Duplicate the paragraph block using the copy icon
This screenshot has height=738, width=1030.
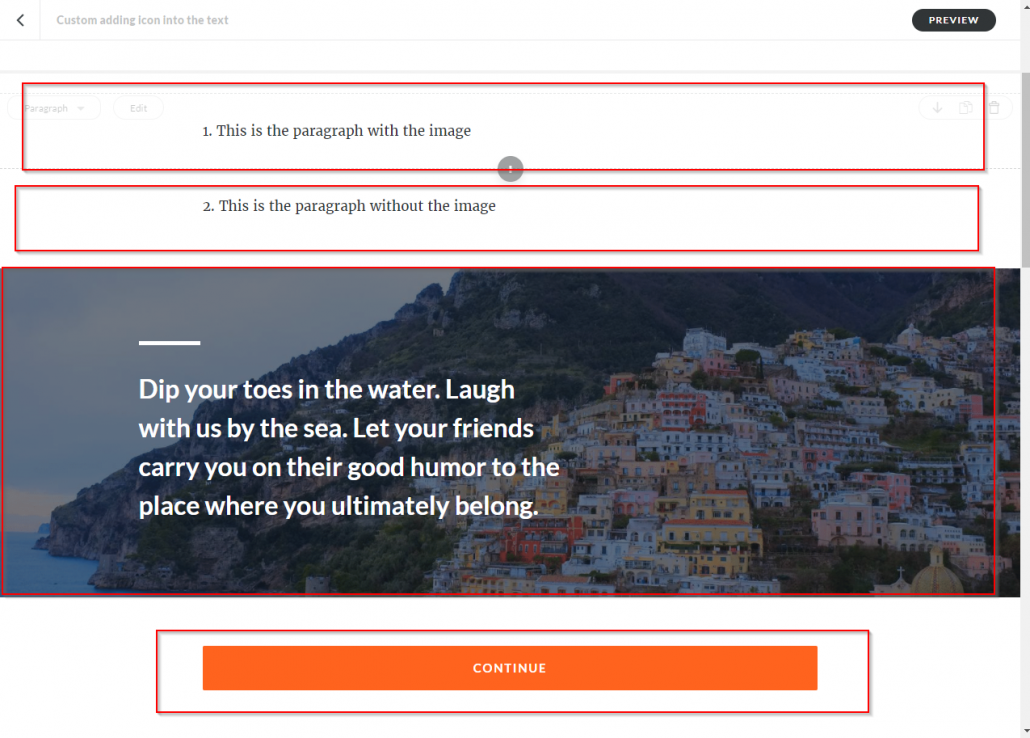[x=965, y=108]
